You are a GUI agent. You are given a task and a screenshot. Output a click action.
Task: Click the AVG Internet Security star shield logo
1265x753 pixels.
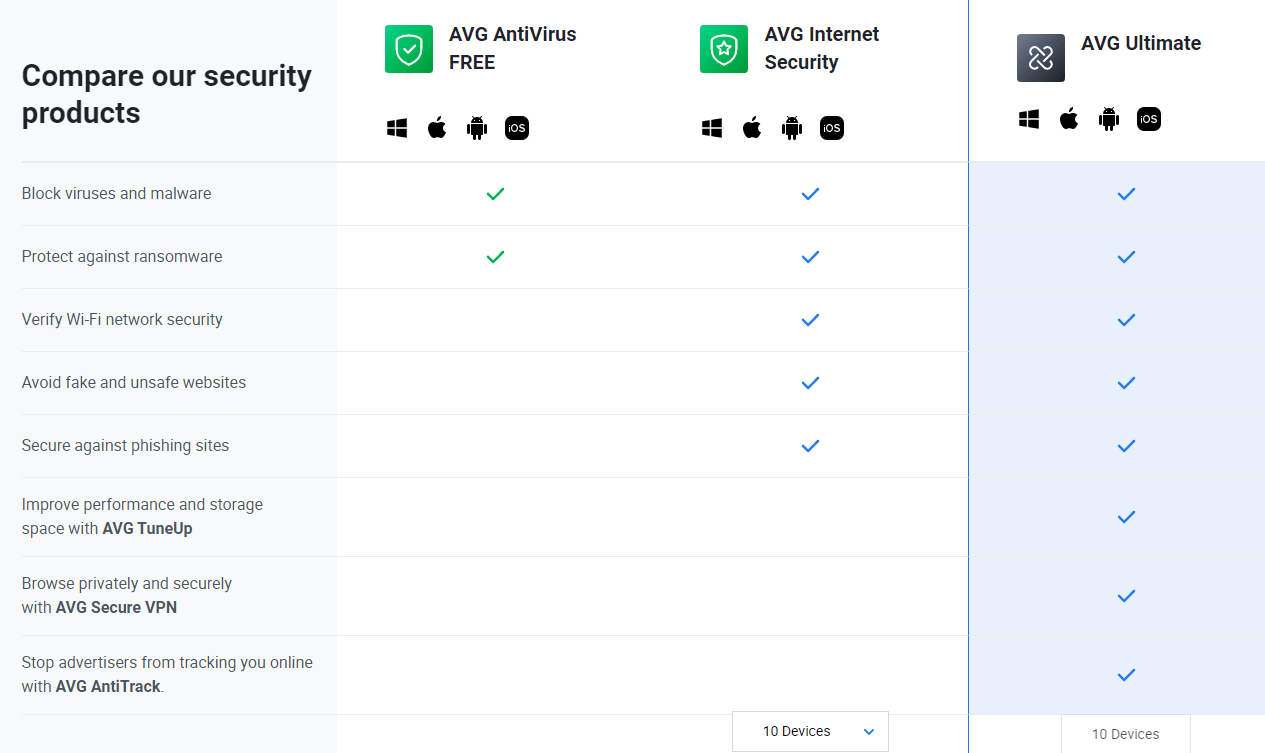tap(724, 49)
